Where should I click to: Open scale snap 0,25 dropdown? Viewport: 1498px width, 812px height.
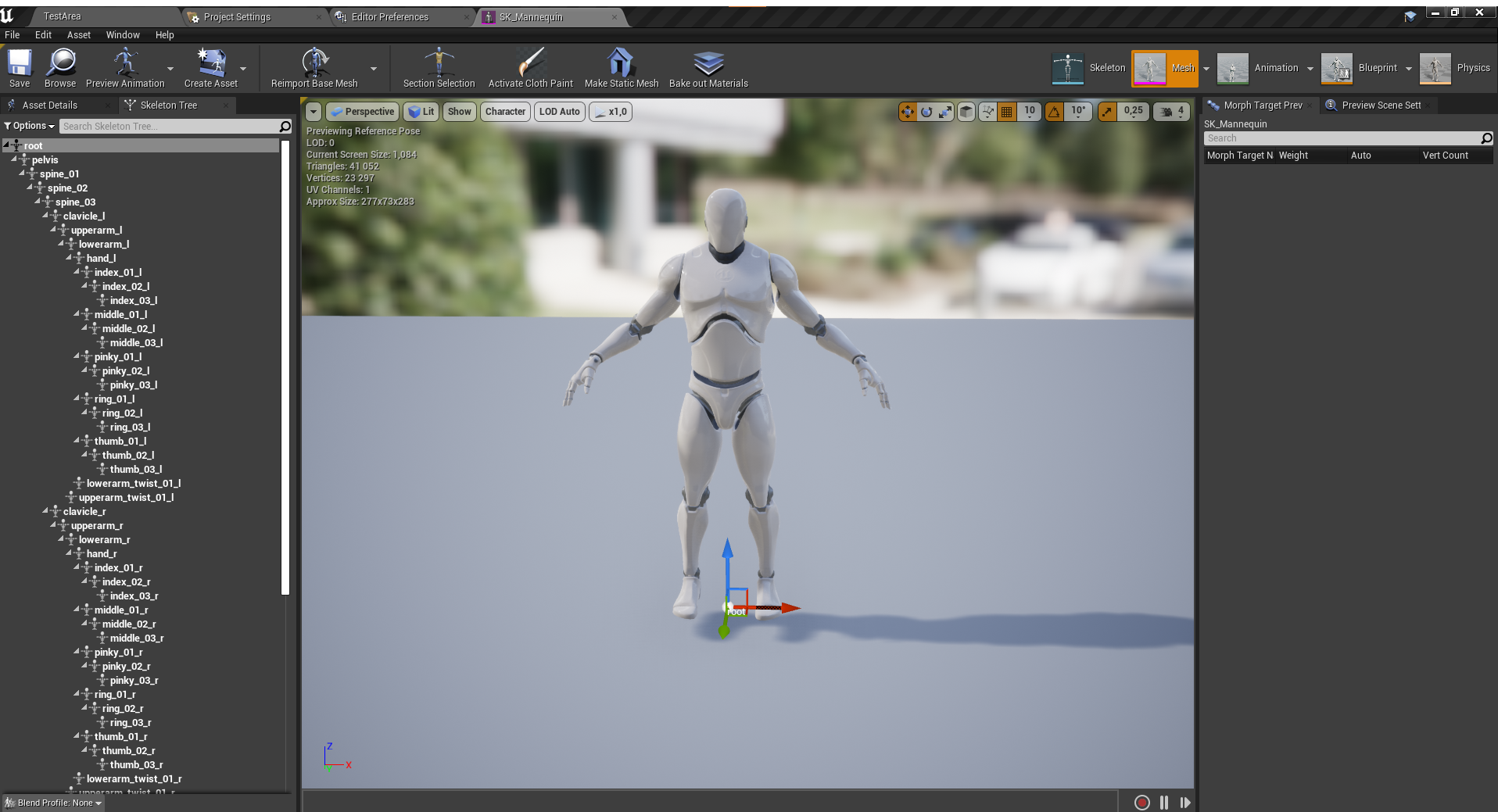[1133, 112]
